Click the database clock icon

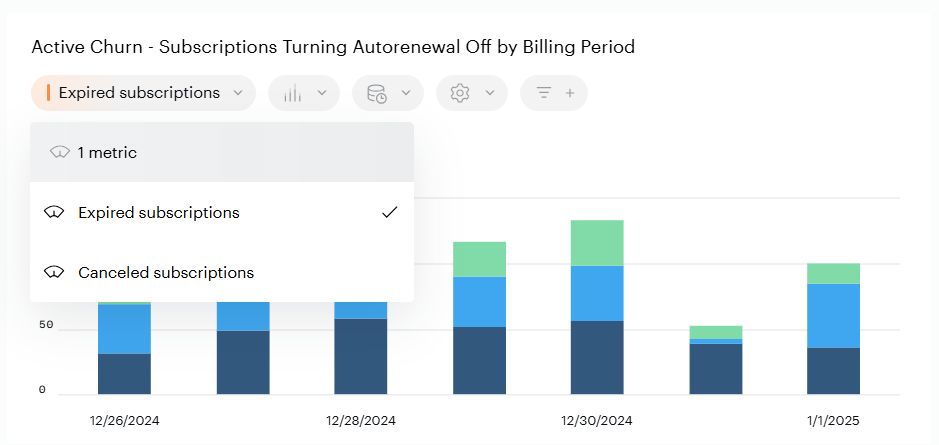pos(377,93)
